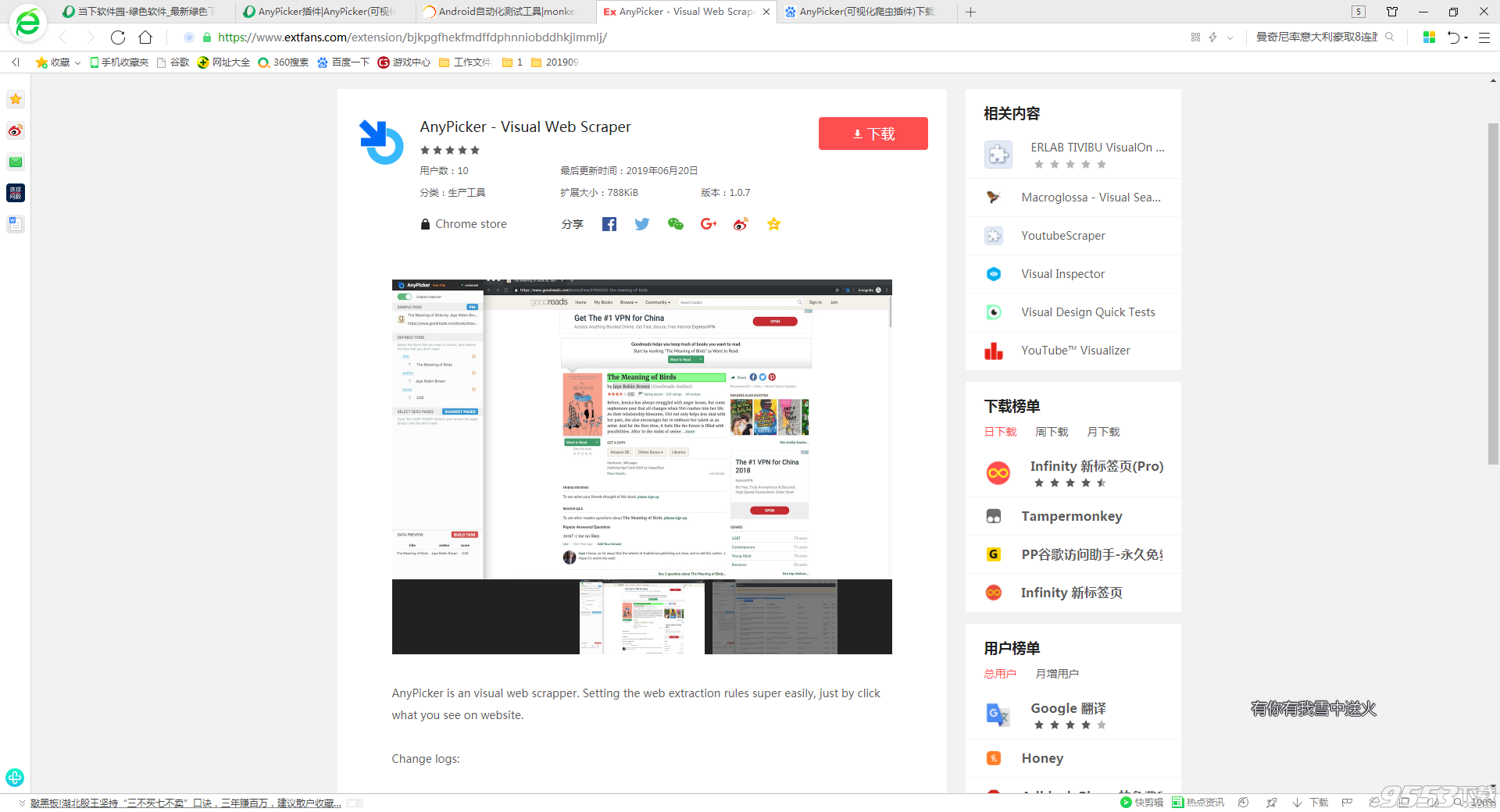
Task: Share extension on Twitter
Action: [642, 224]
